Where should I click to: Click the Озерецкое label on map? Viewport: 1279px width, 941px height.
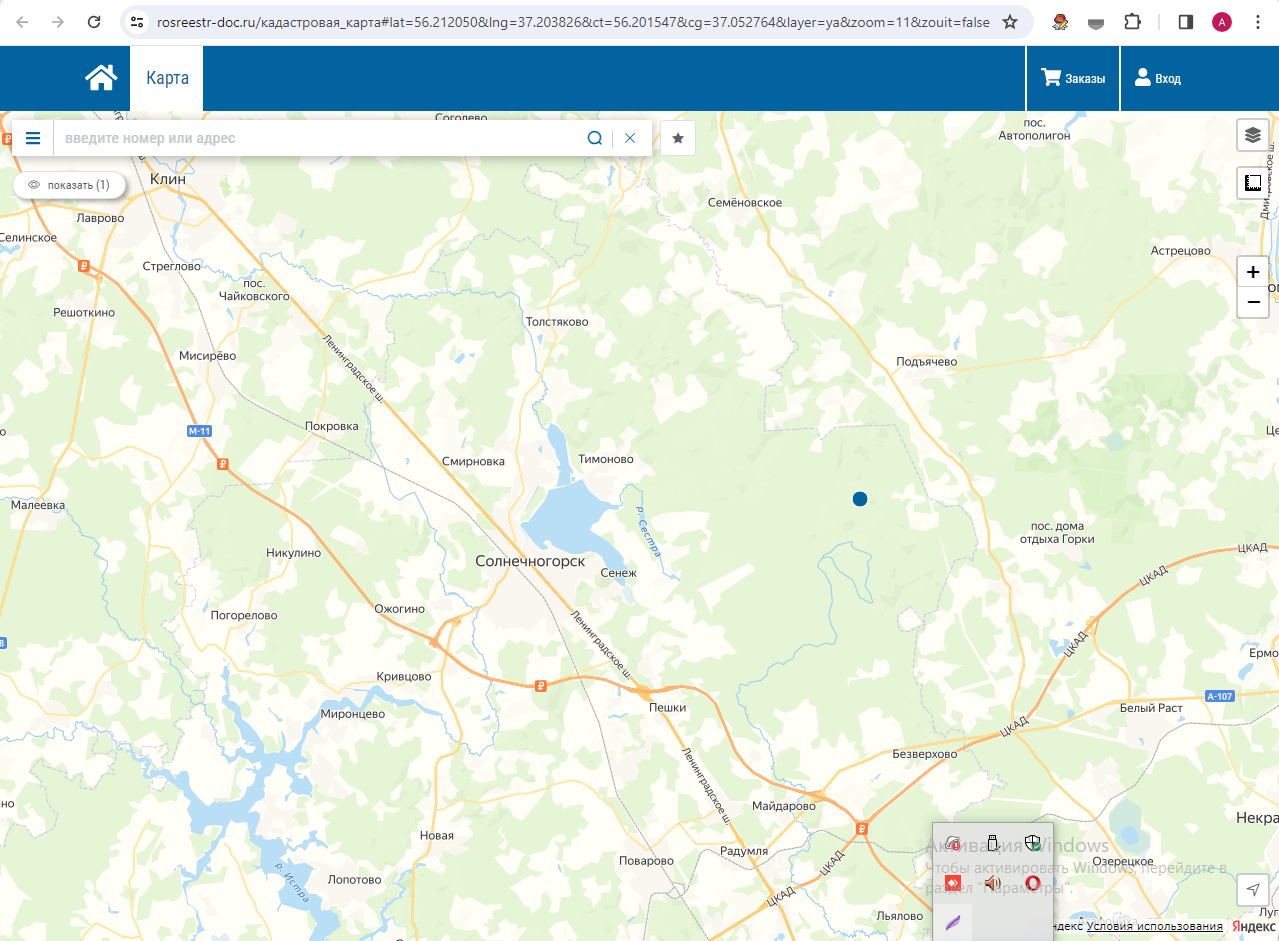pyautogui.click(x=1123, y=861)
